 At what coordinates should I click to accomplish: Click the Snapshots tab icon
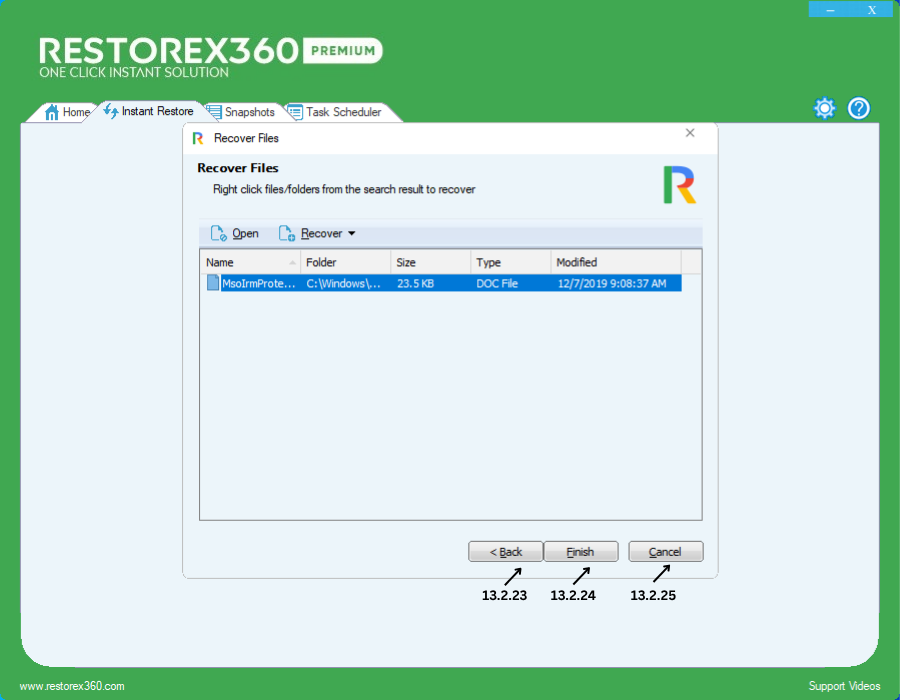point(214,112)
